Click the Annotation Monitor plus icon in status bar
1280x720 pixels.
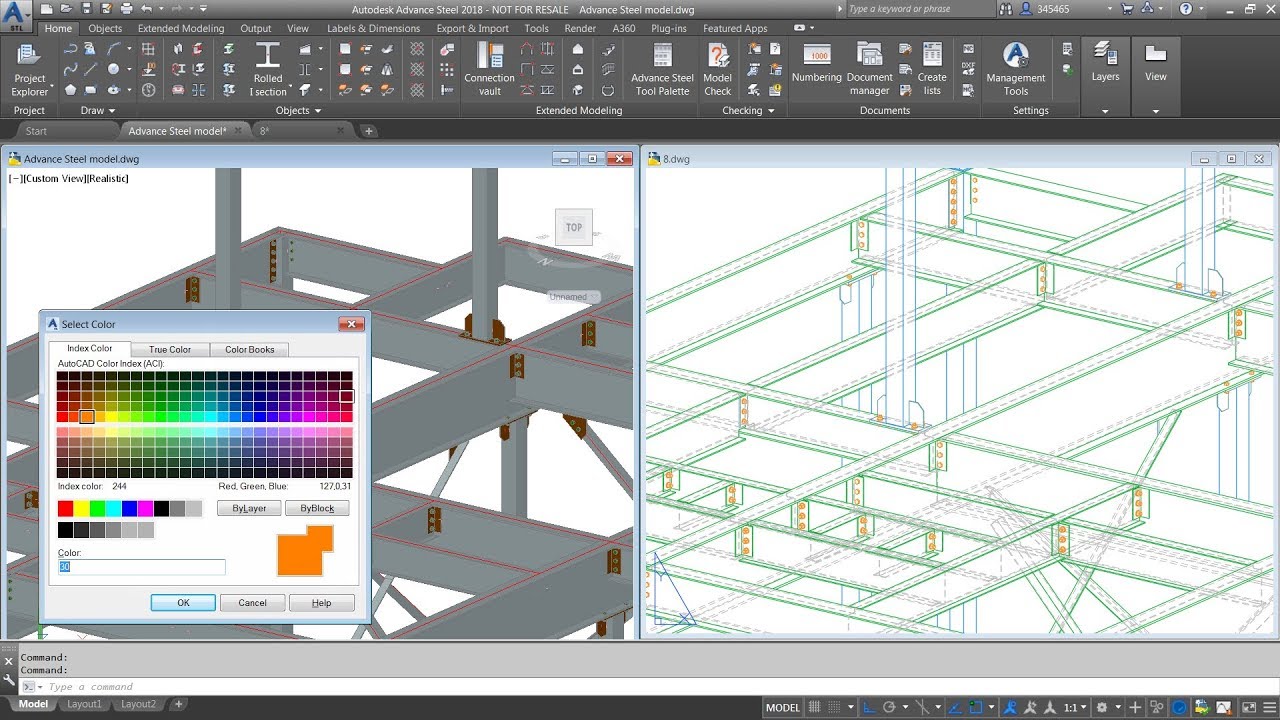coord(1135,707)
